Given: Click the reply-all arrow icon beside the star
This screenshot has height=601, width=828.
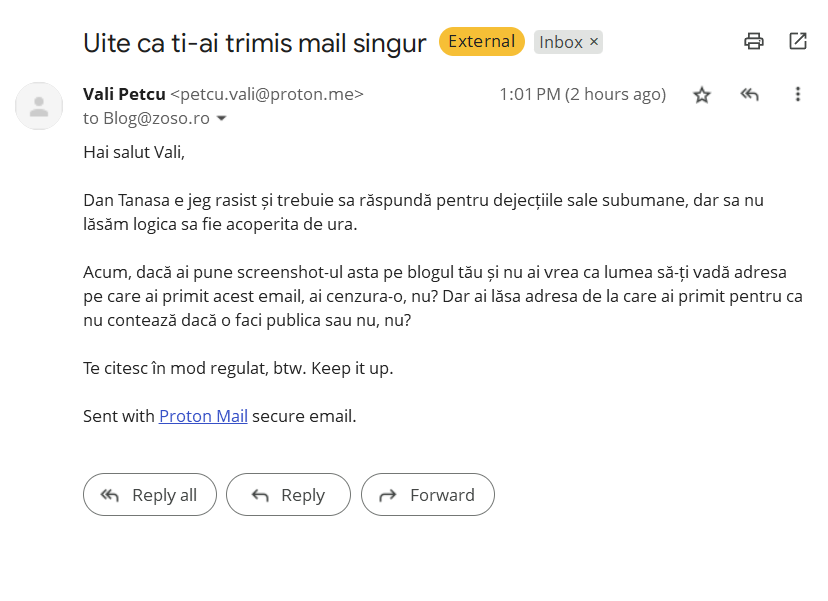Looking at the screenshot, I should click(750, 95).
